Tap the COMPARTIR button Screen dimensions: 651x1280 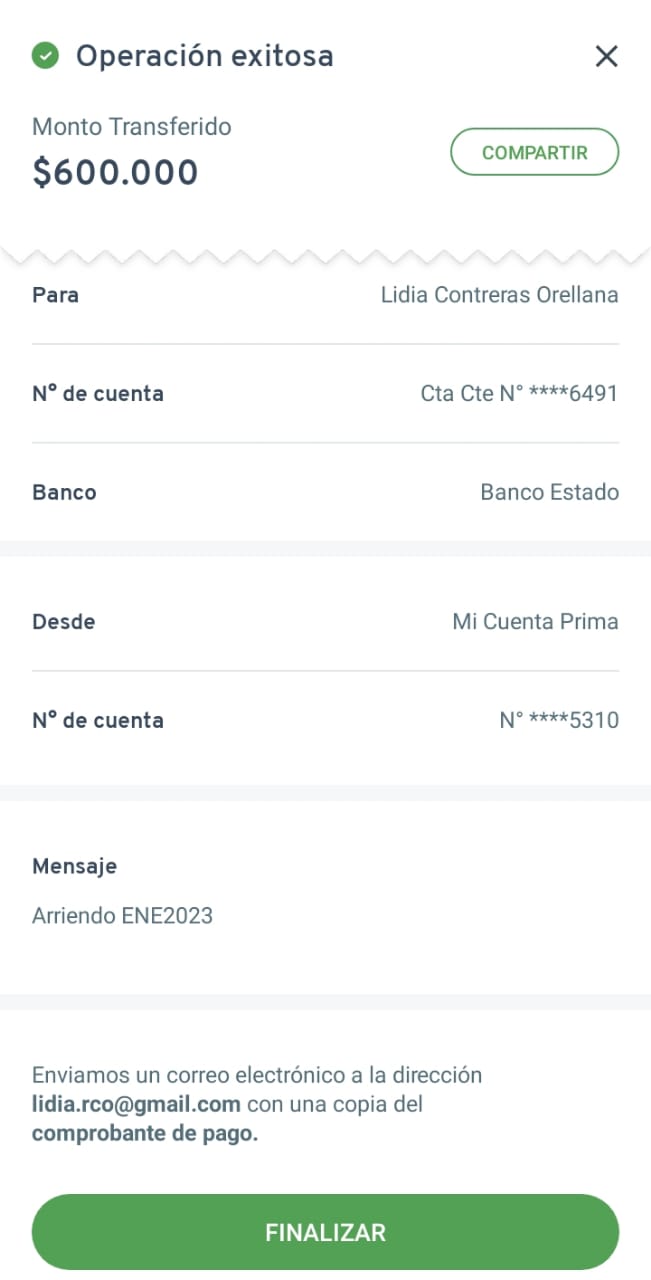click(534, 153)
